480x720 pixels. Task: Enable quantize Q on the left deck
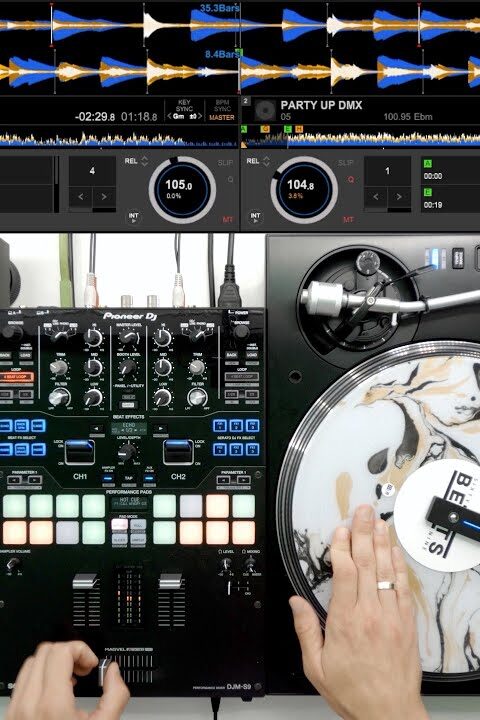pos(230,179)
